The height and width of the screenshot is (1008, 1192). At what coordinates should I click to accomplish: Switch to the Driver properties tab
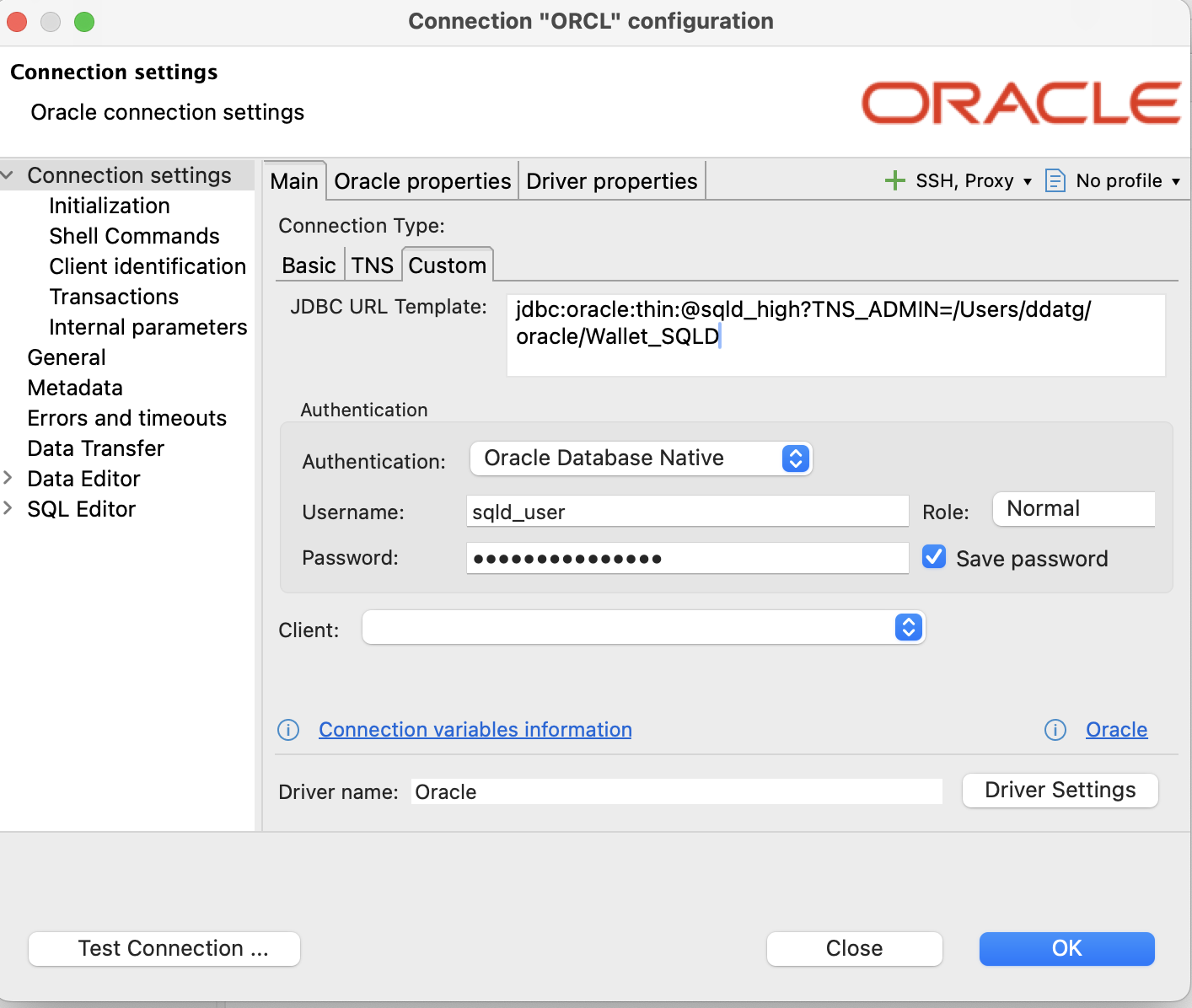coord(612,181)
